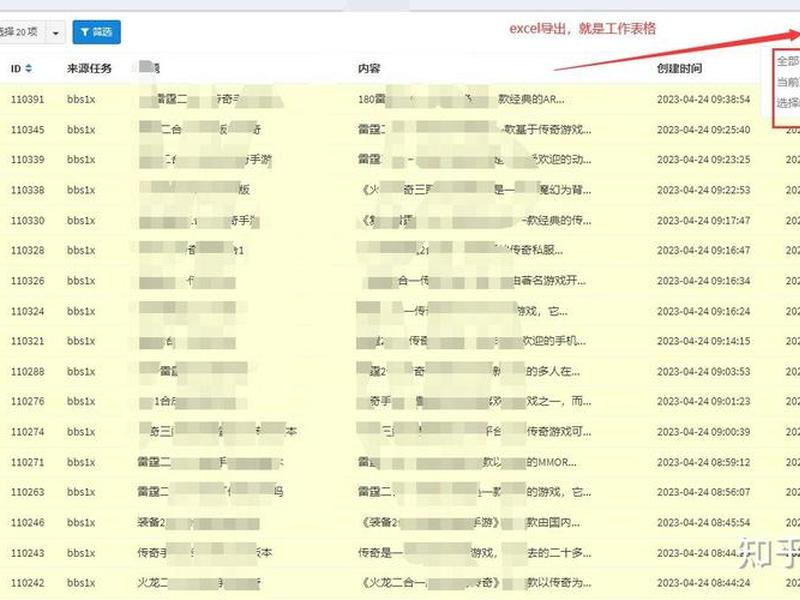Click the 创建时间 column header

[679, 68]
